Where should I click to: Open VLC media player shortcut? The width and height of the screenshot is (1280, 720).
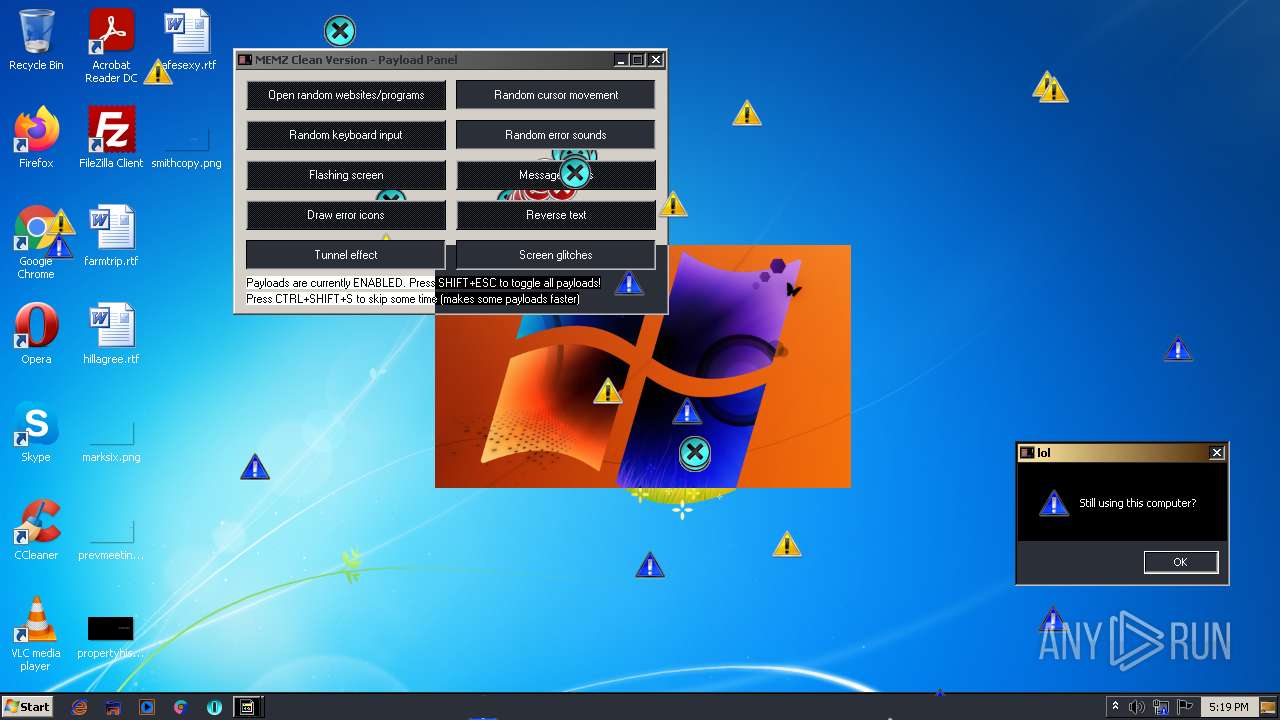click(36, 634)
